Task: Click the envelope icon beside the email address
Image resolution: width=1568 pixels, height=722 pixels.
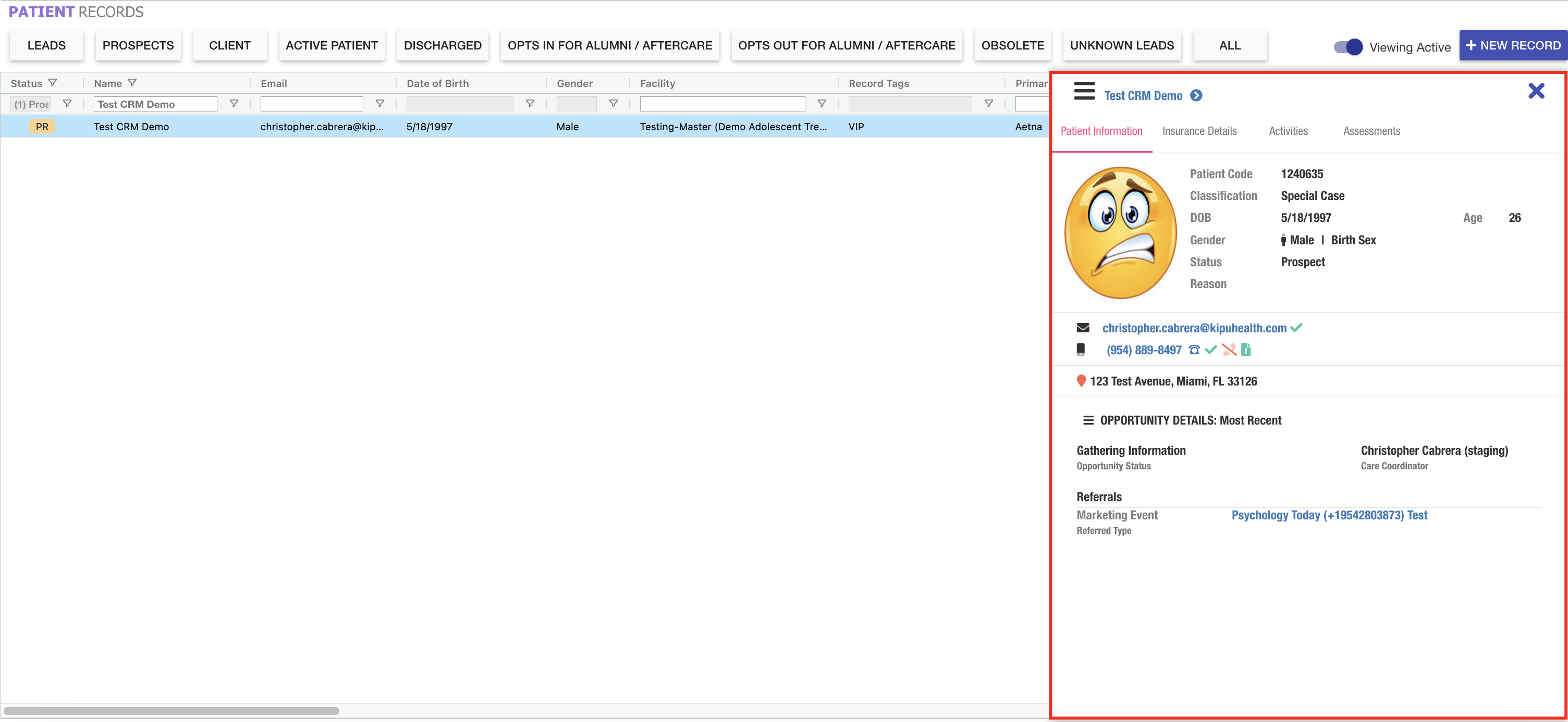Action: 1083,327
